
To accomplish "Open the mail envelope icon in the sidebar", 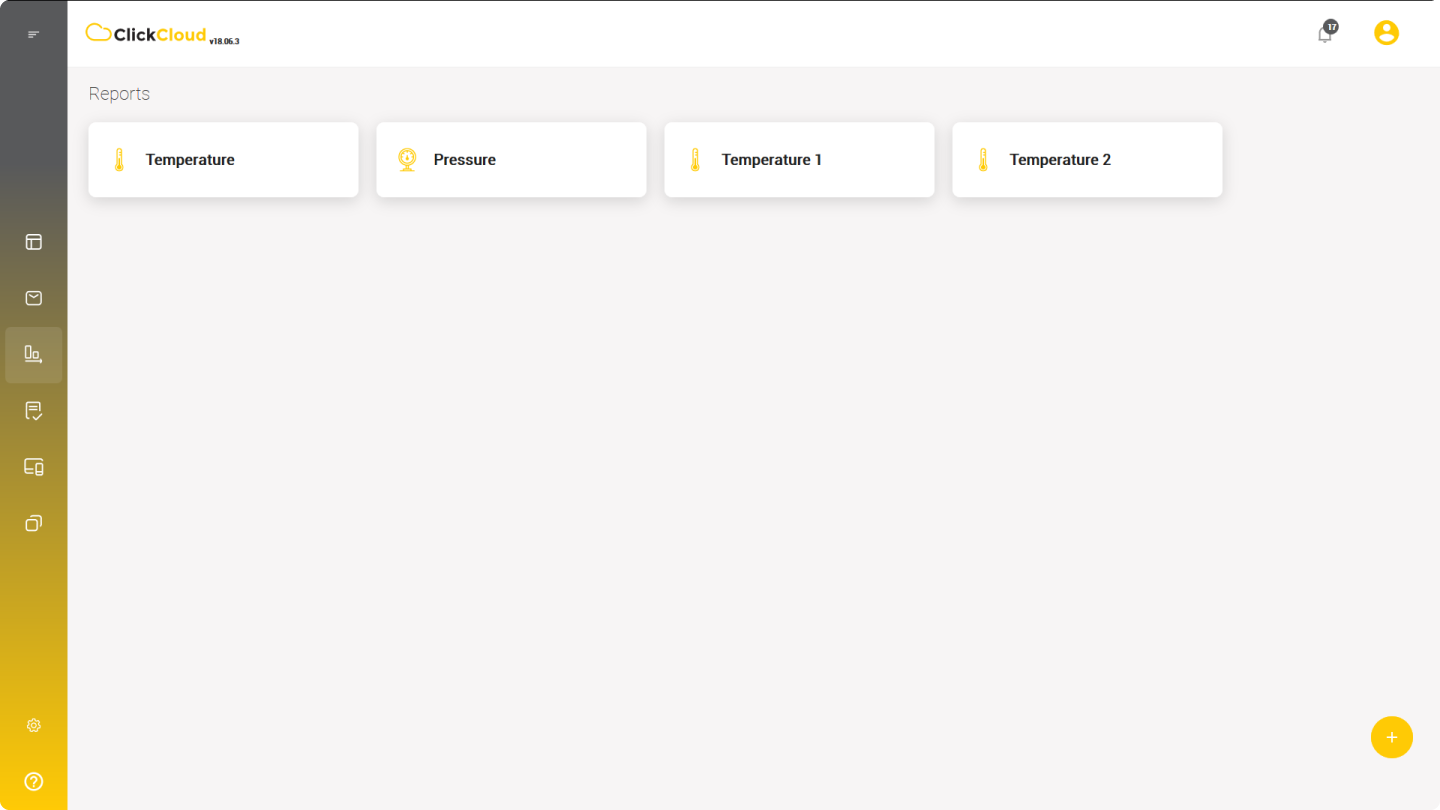I will click(x=33, y=298).
